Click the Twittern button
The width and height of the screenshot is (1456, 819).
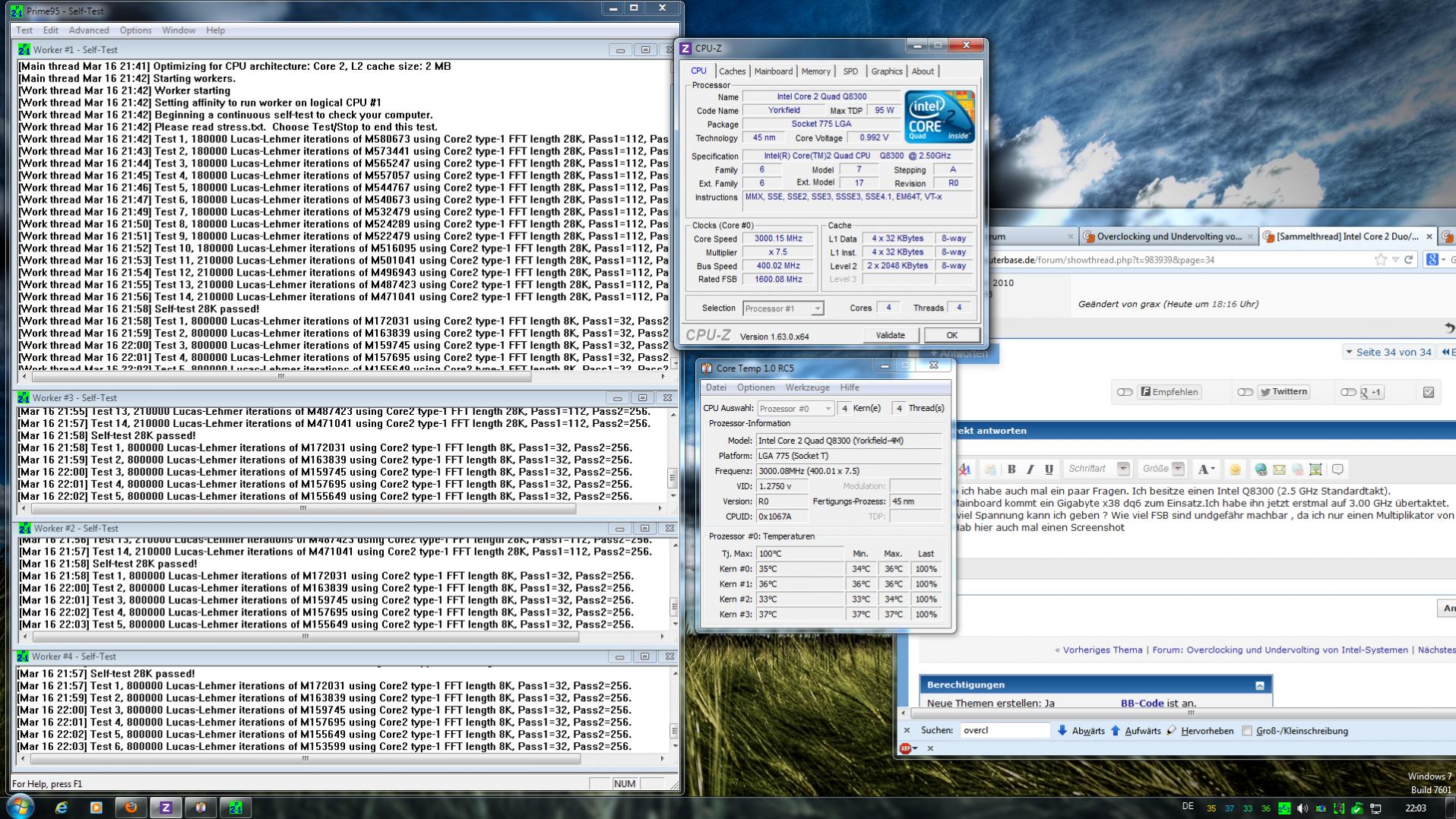(1283, 392)
